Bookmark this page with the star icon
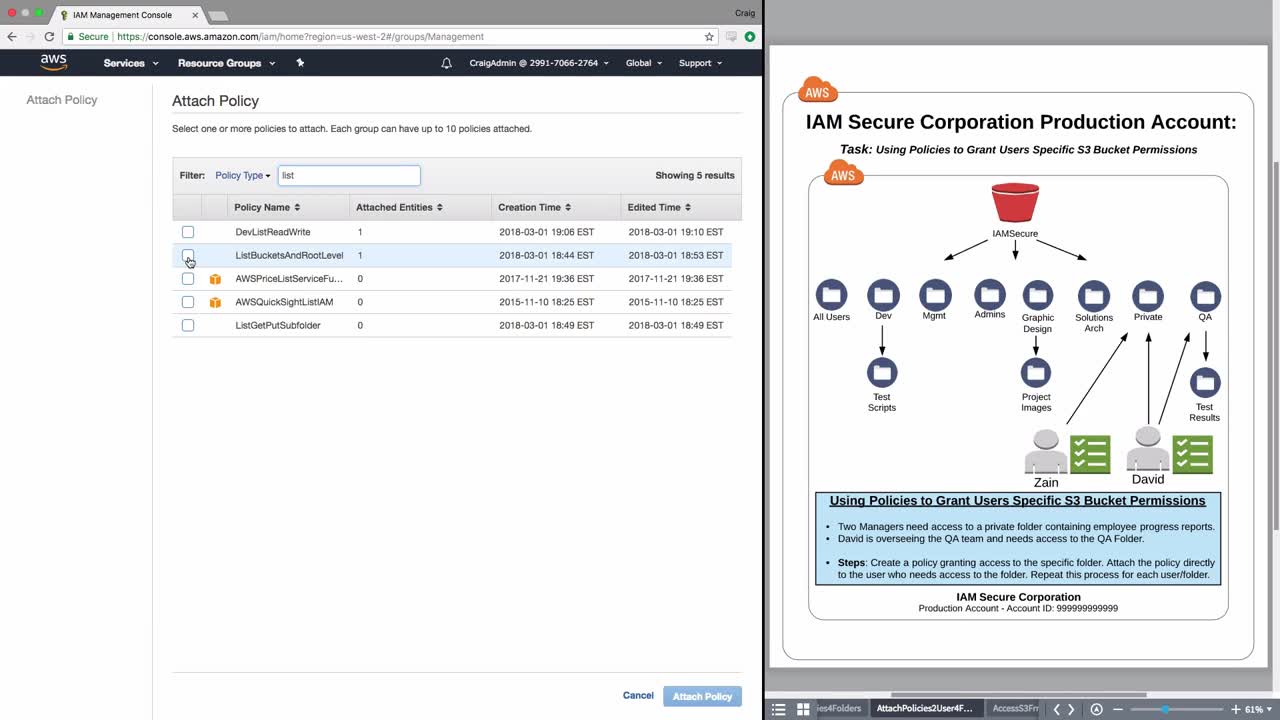Image resolution: width=1280 pixels, height=720 pixels. point(709,37)
